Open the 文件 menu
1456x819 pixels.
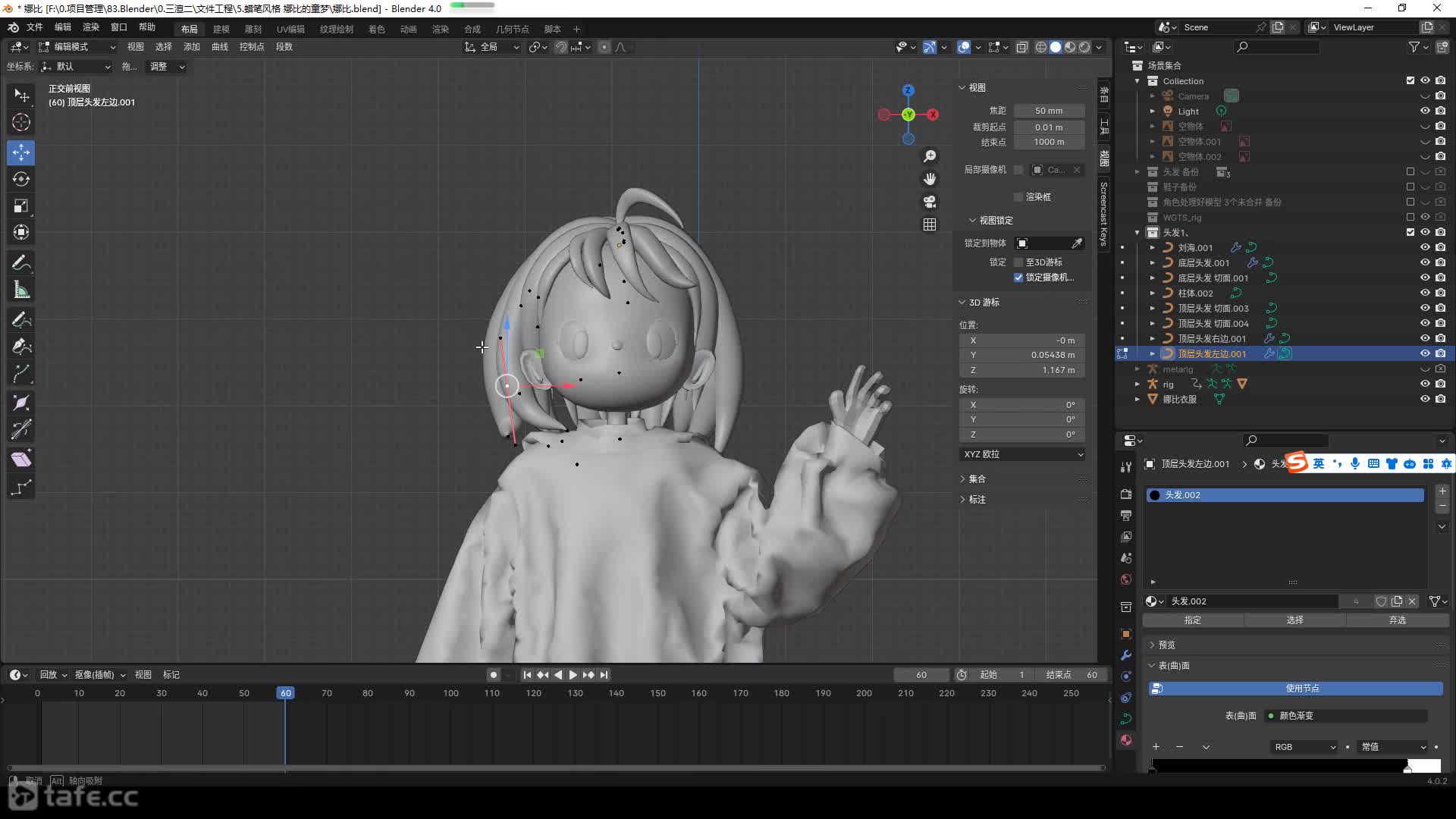click(x=35, y=27)
